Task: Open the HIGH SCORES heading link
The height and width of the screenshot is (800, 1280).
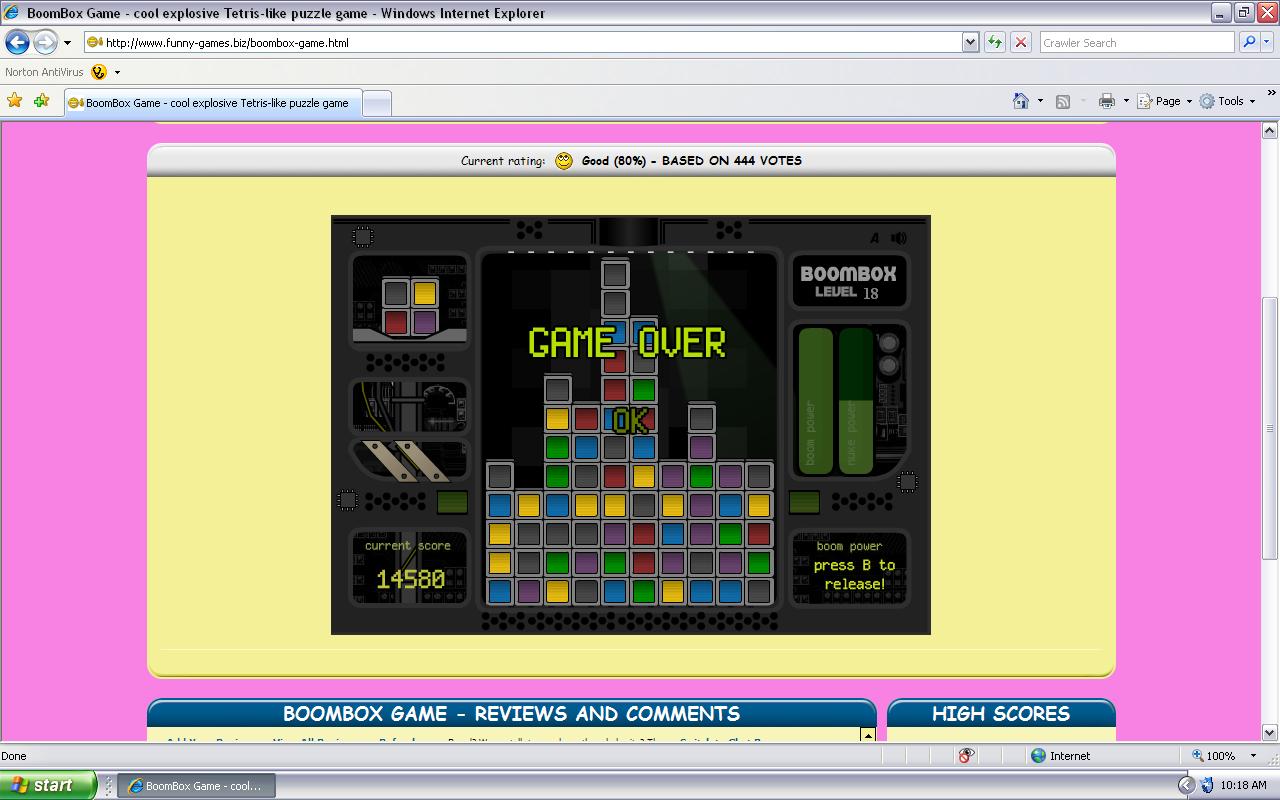Action: pos(1000,713)
